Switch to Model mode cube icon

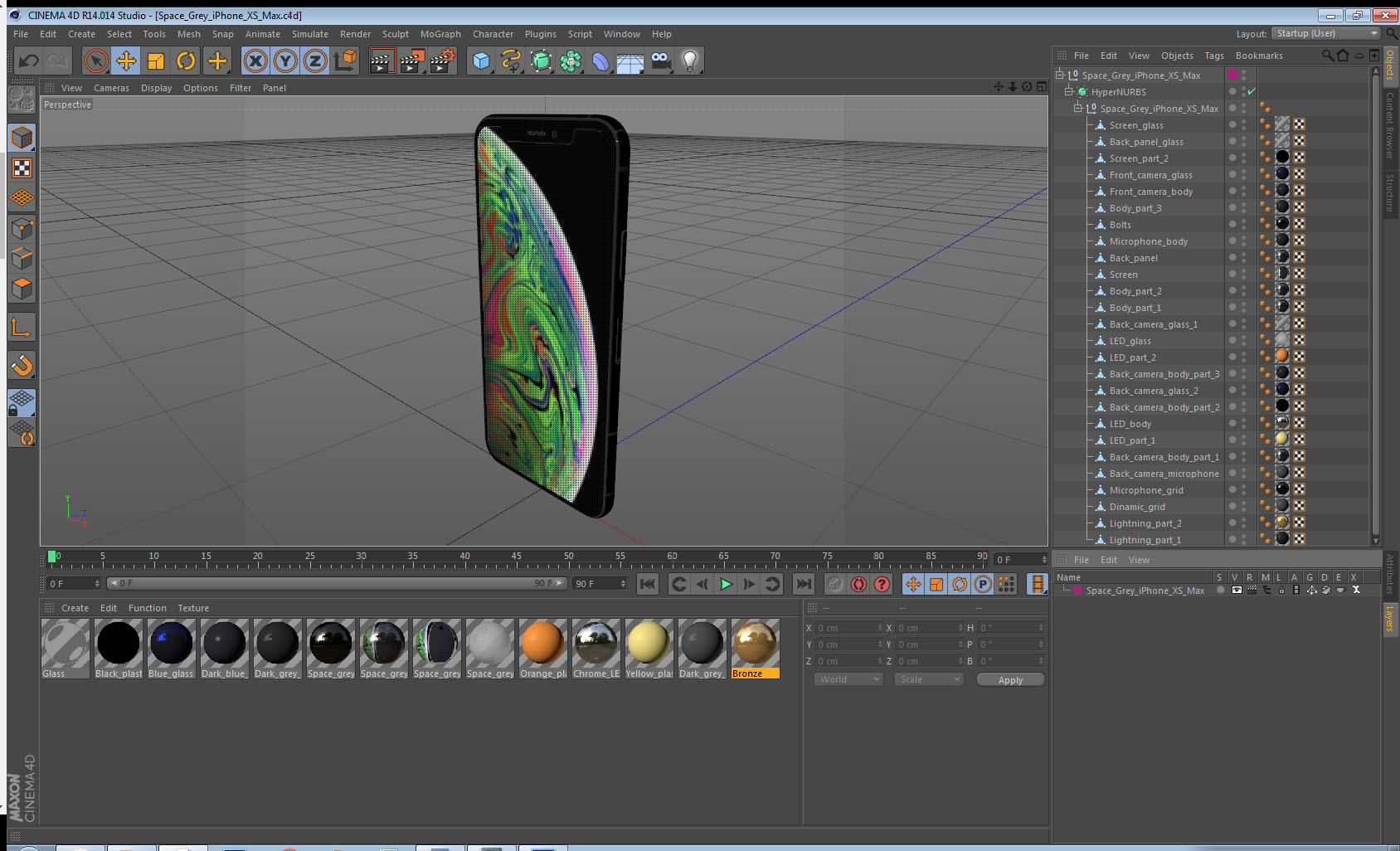click(x=22, y=138)
